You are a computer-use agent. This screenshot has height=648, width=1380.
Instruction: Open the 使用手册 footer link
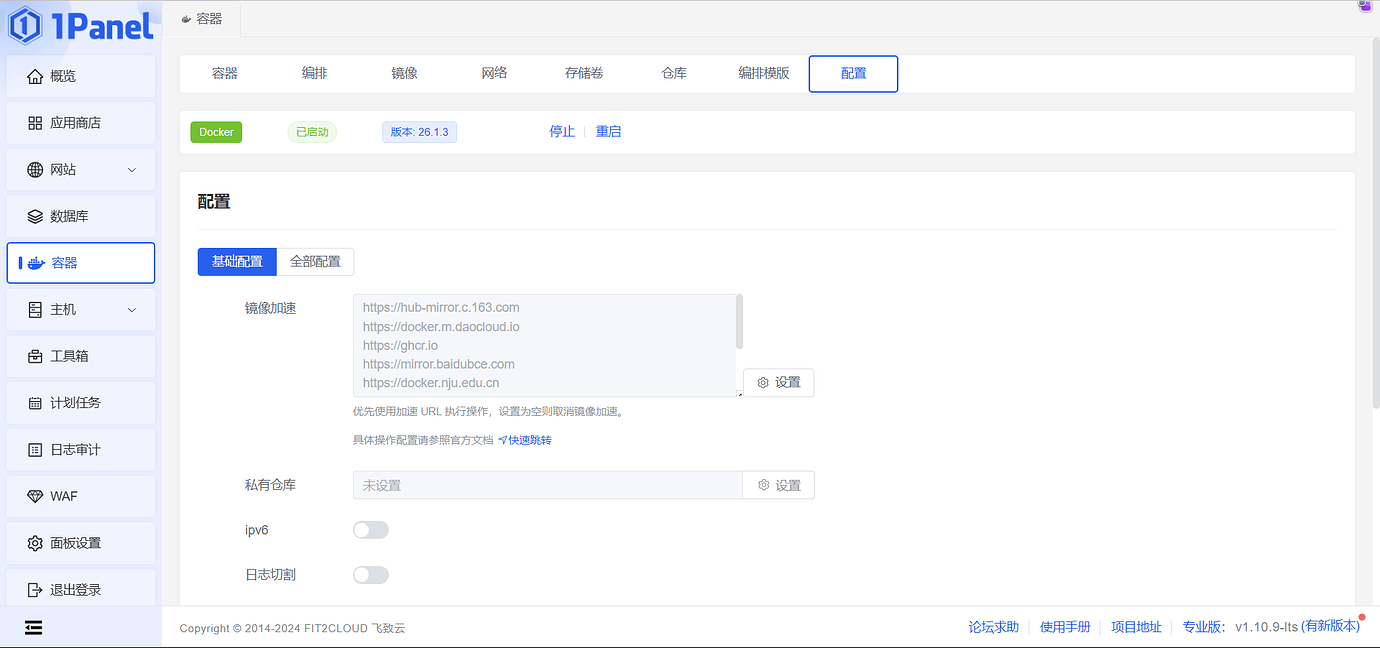pos(1065,627)
